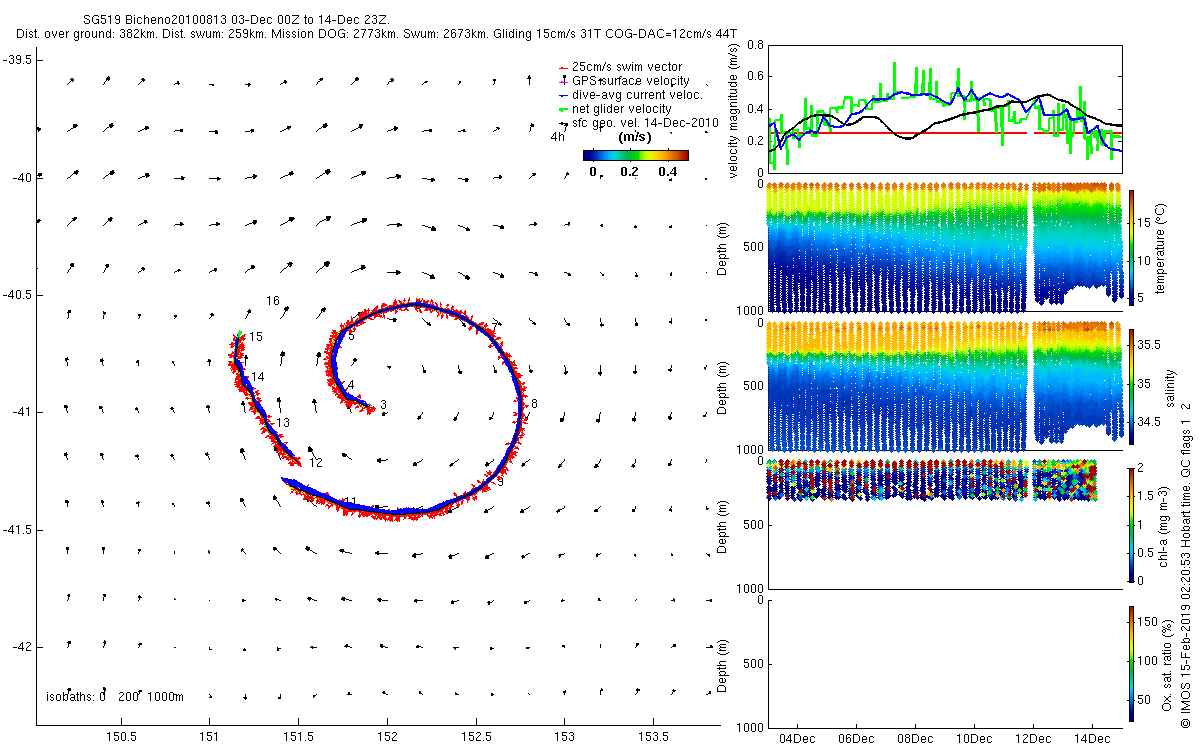The image size is (1200, 750).
Task: Click the '0.8' tick on velocity magnitude axis
Action: 755,45
